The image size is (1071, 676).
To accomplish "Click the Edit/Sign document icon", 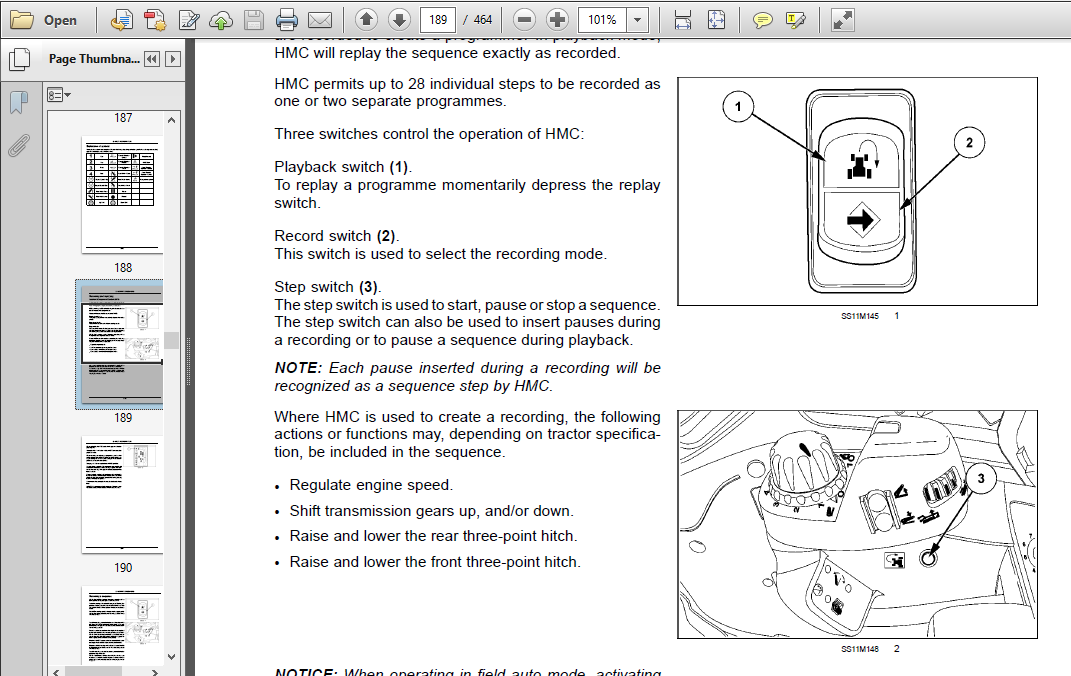I will click(189, 20).
